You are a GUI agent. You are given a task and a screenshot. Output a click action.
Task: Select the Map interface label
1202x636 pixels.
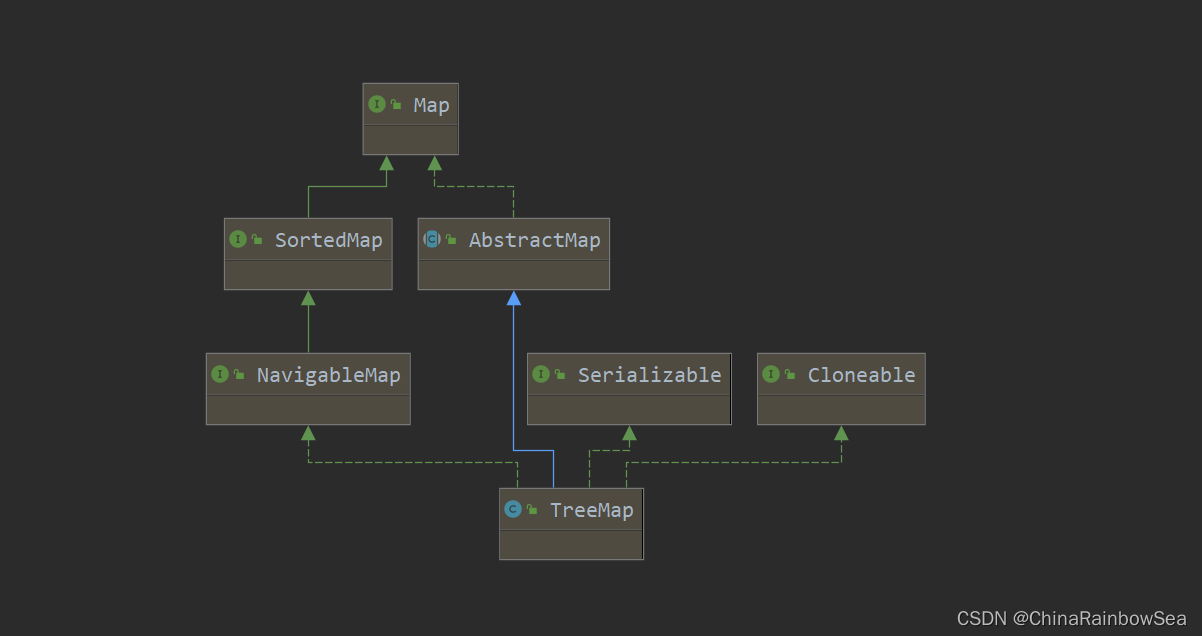(x=431, y=105)
